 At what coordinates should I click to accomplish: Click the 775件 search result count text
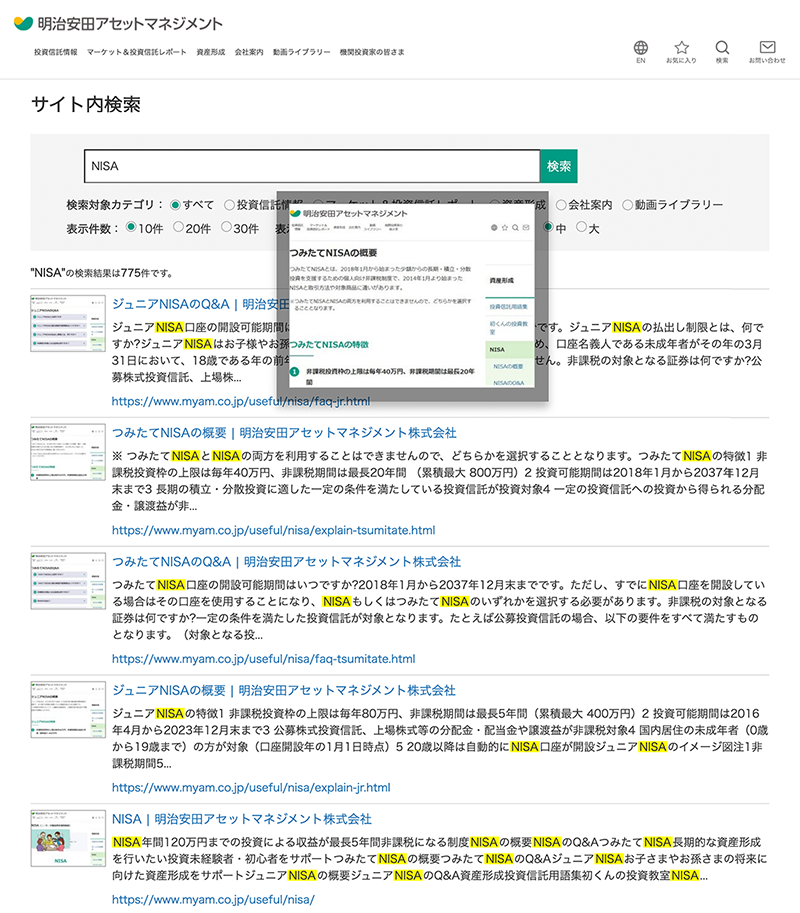[x=101, y=273]
